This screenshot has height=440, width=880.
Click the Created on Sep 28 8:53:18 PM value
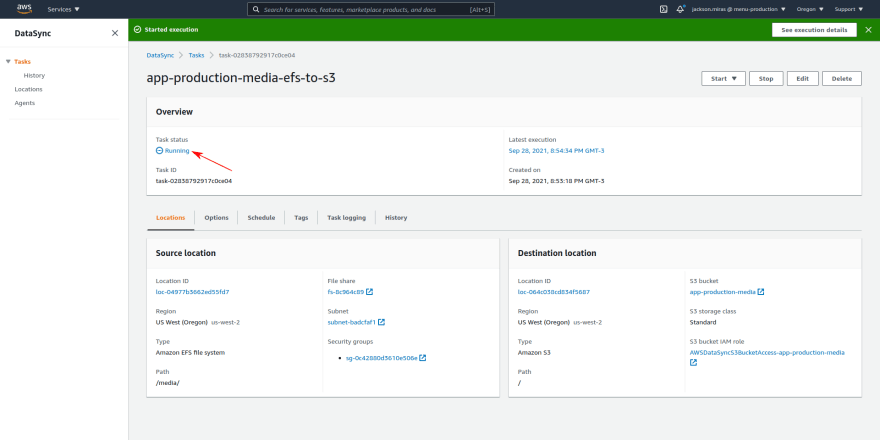click(x=556, y=181)
